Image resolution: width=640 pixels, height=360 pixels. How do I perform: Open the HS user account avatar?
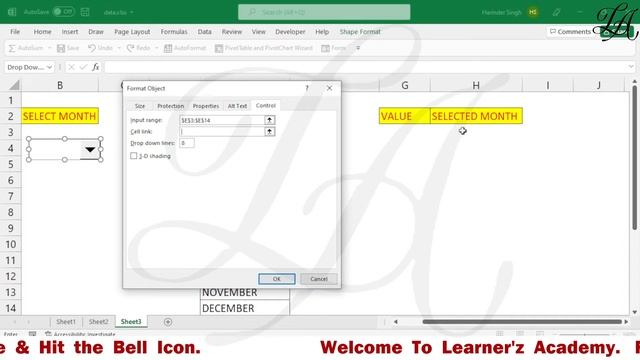(x=533, y=12)
